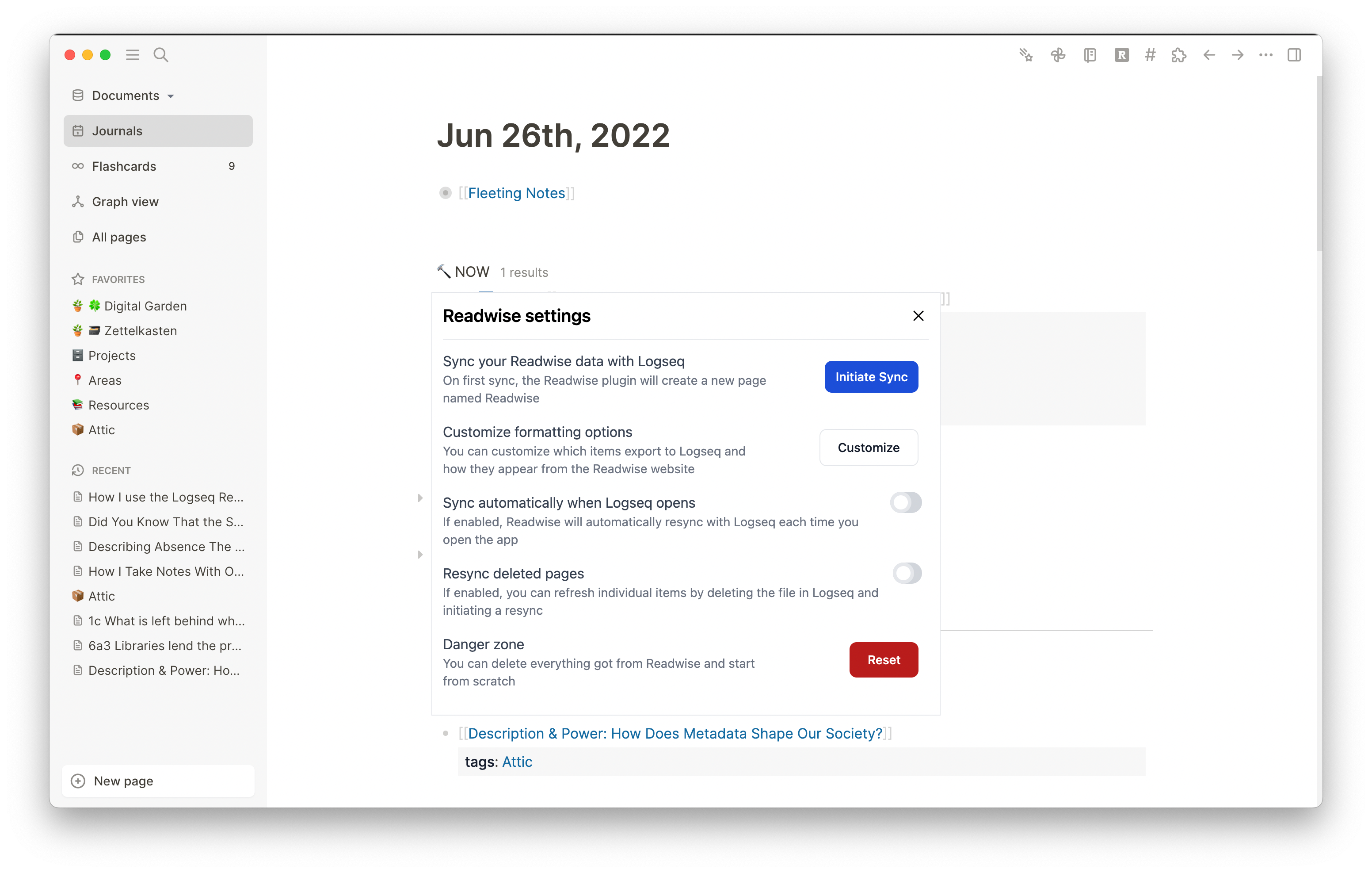Click the sidebar toggle icon top-right
The width and height of the screenshot is (1372, 873).
tap(1294, 55)
